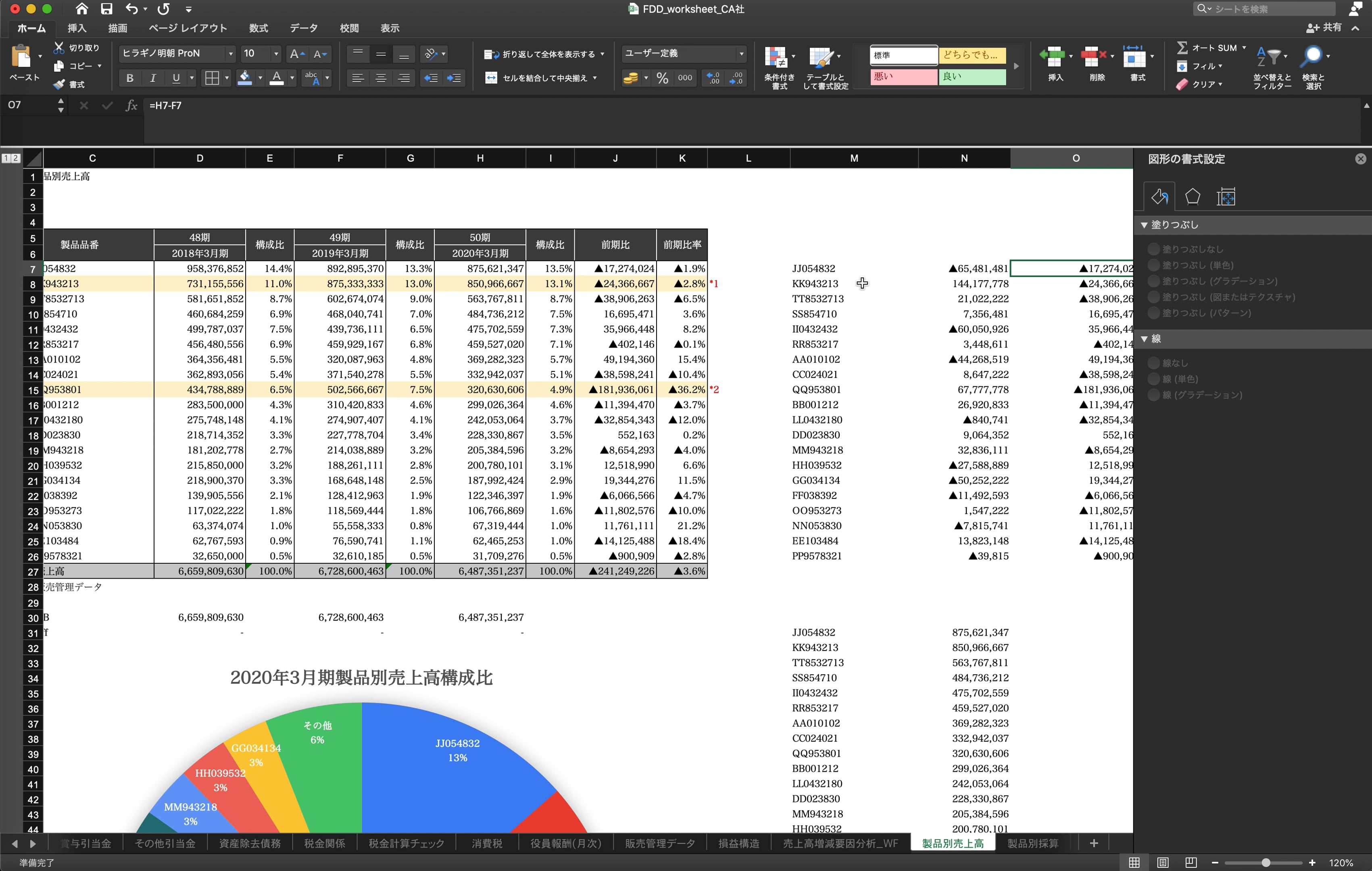Click the Bold formatting icon
Viewport: 1372px width, 871px height.
pos(130,79)
